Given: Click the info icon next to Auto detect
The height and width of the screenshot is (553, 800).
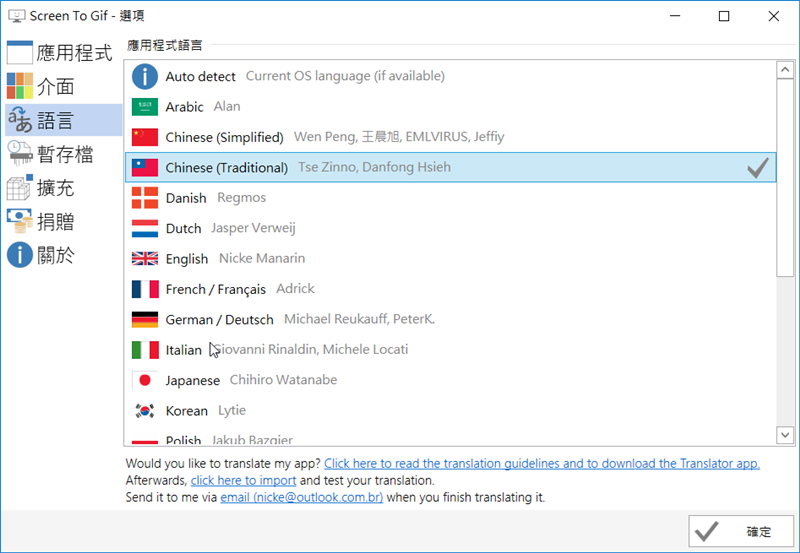Looking at the screenshot, I should tap(145, 77).
